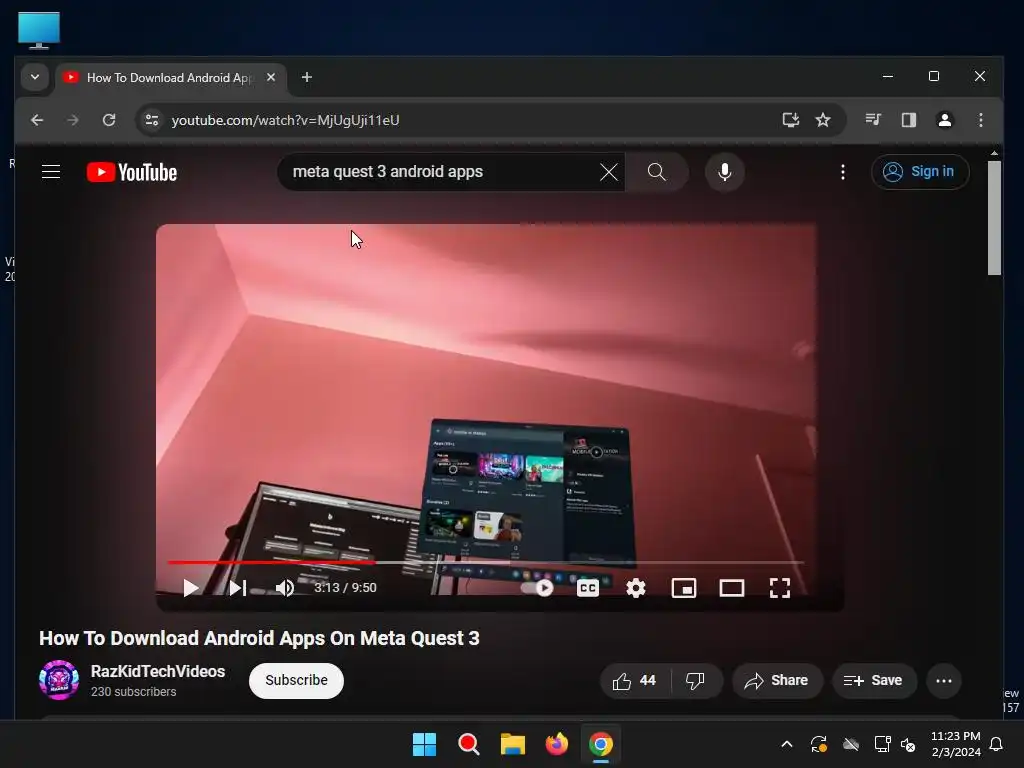Toggle Chrome side panel

point(909,120)
